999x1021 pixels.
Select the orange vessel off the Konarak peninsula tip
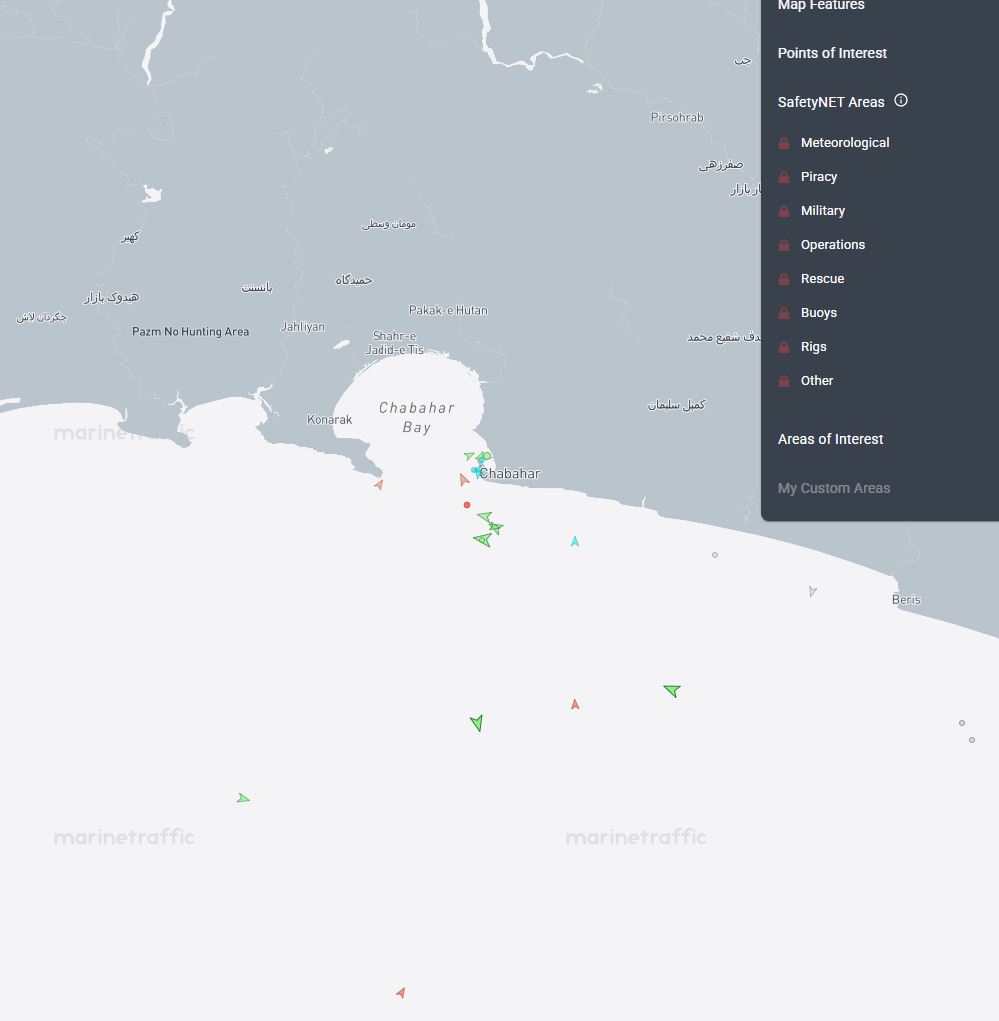pos(379,484)
